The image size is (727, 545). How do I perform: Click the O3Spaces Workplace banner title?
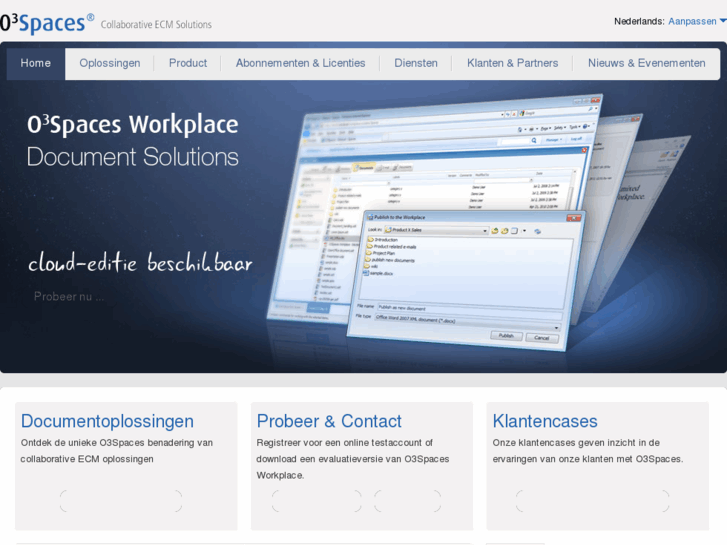click(x=133, y=125)
